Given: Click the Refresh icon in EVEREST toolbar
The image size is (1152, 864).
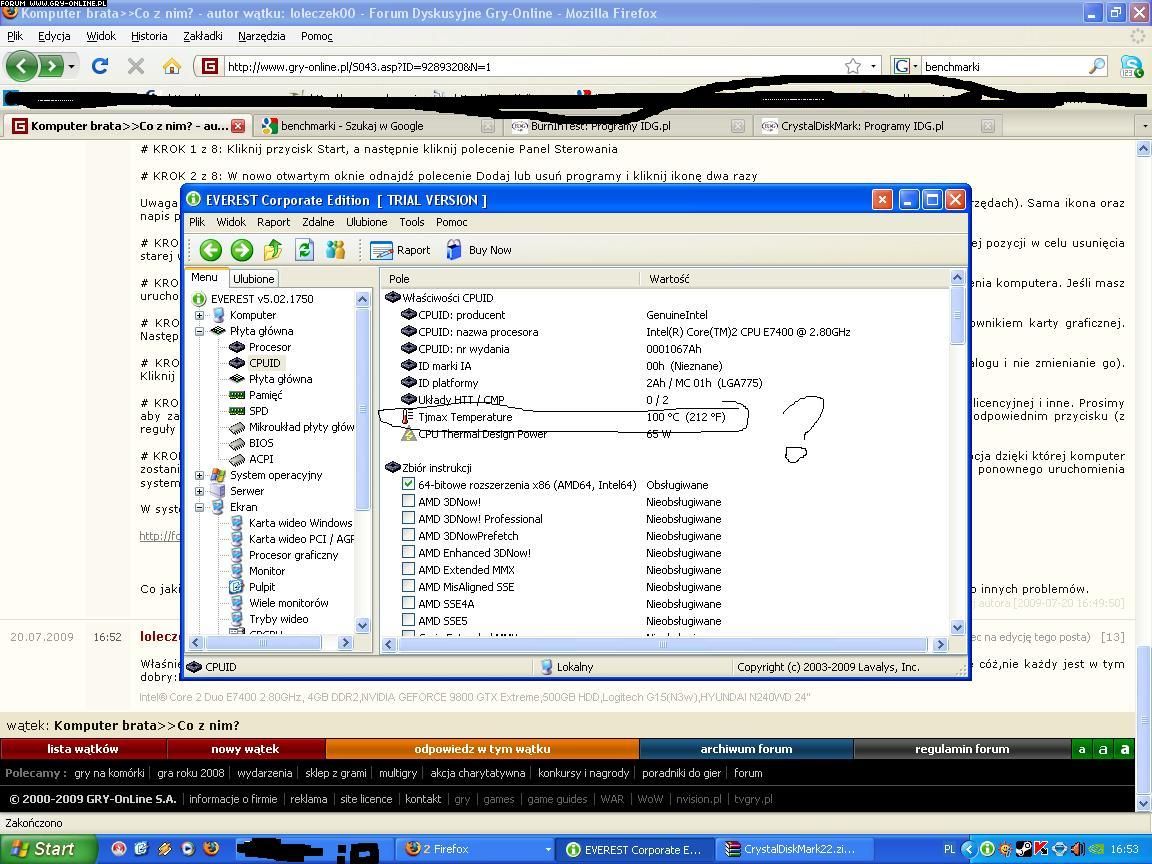Looking at the screenshot, I should pyautogui.click(x=304, y=250).
